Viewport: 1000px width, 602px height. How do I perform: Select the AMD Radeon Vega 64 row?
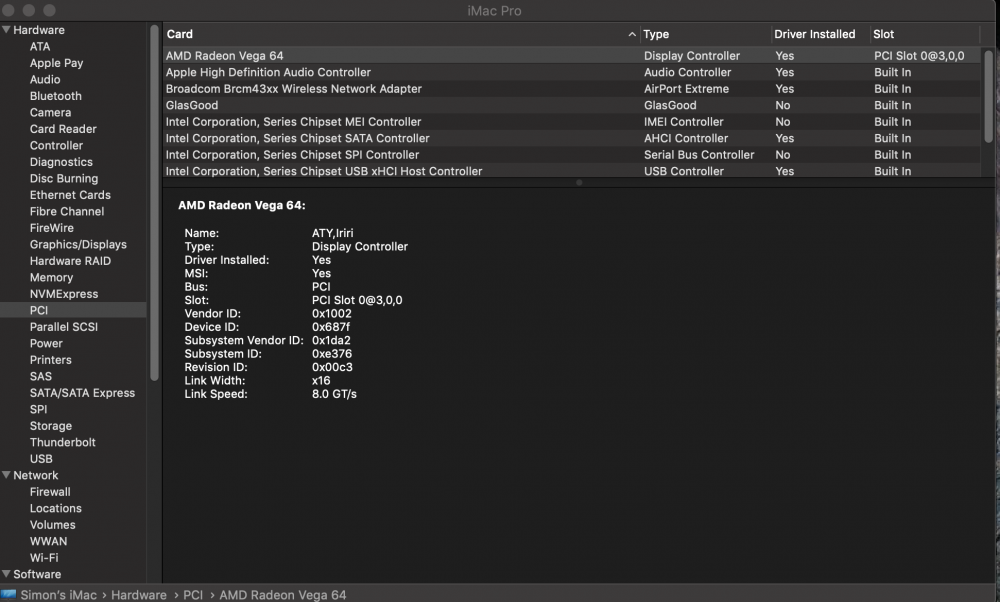coord(572,55)
